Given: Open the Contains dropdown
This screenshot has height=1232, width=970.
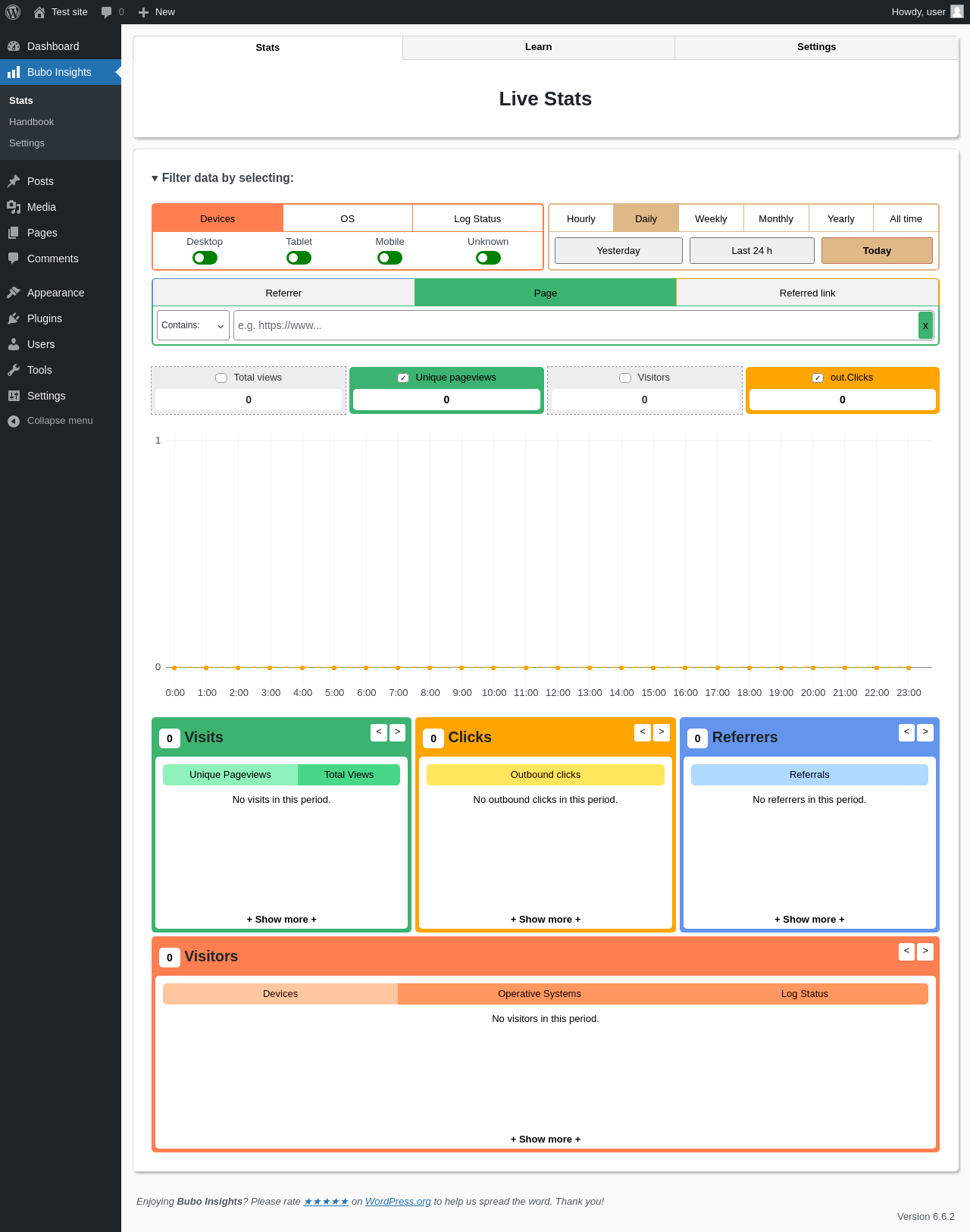Looking at the screenshot, I should [x=193, y=325].
